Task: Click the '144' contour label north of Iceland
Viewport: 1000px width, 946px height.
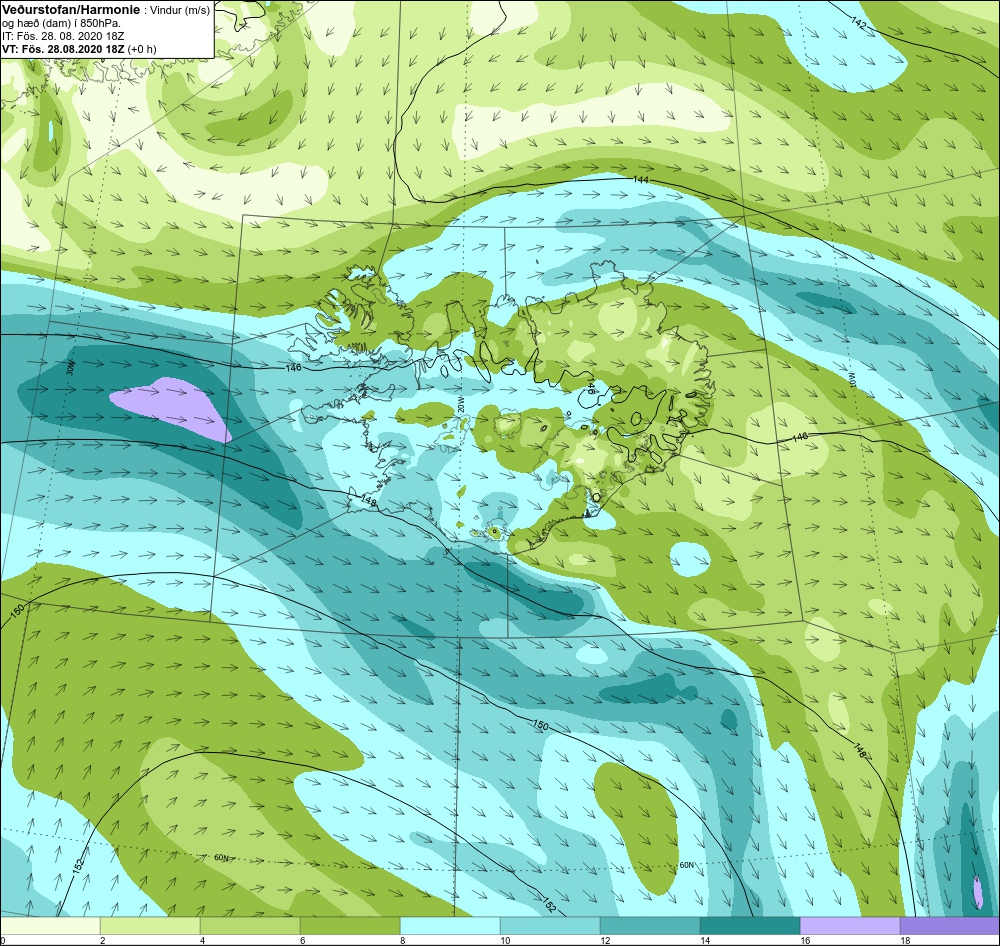Action: coord(641,180)
